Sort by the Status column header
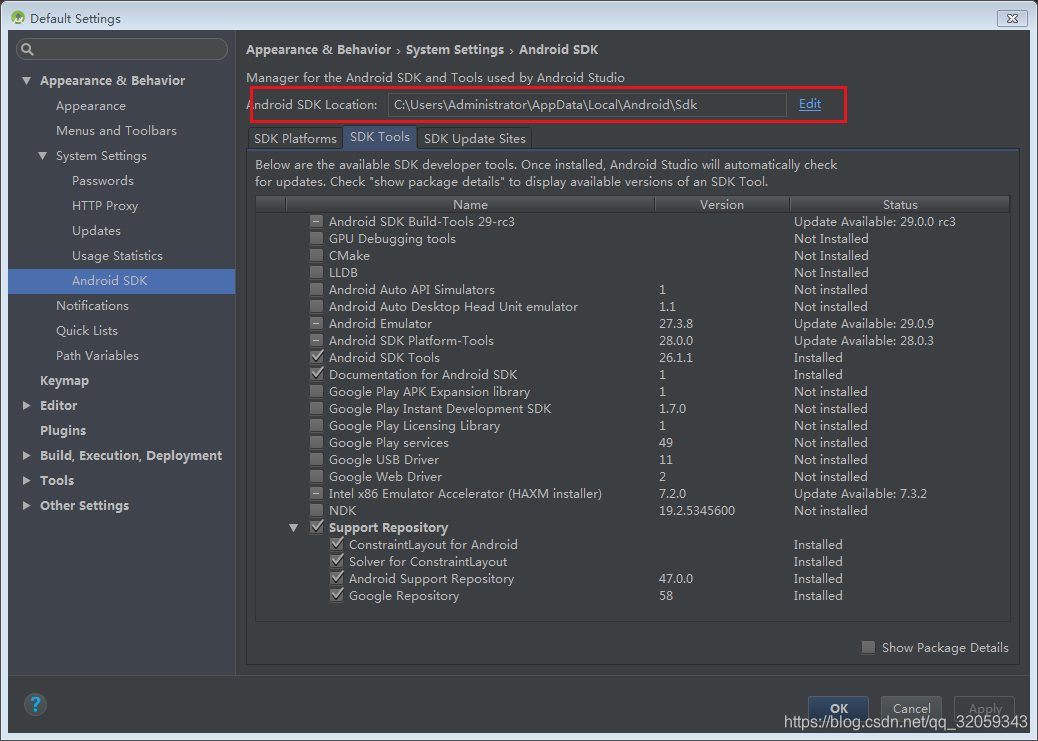Viewport: 1038px width, 741px height. click(900, 205)
